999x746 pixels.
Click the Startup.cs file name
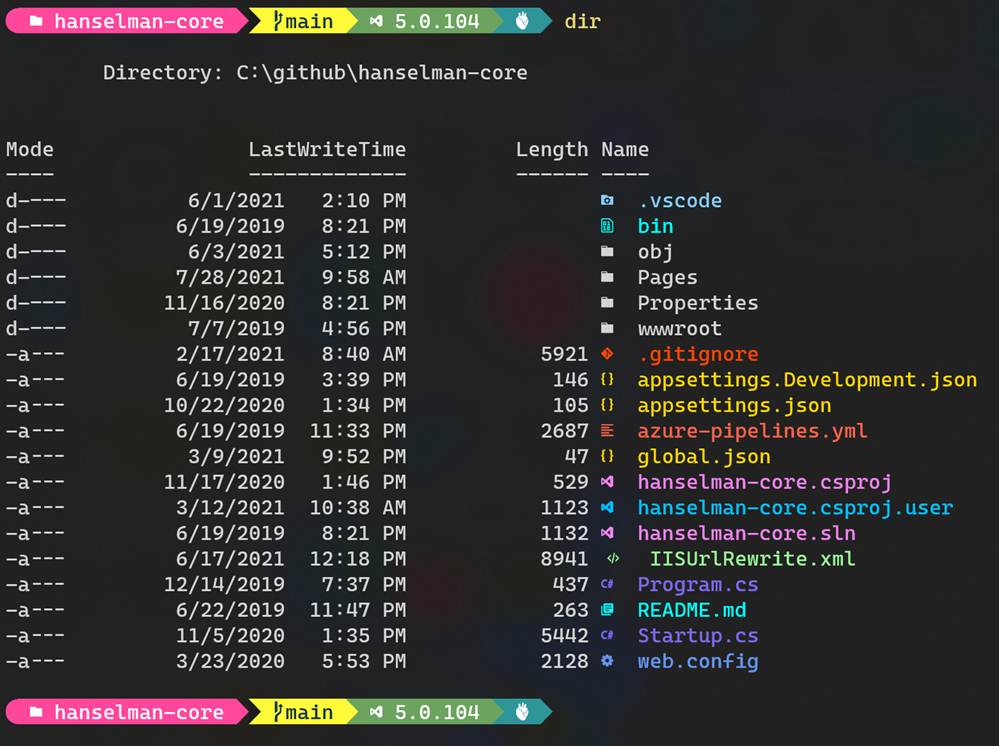pyautogui.click(x=697, y=636)
